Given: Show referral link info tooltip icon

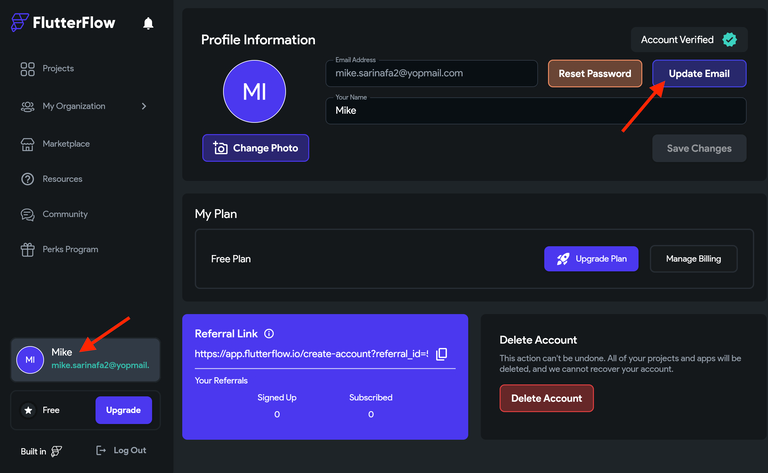Looking at the screenshot, I should [269, 333].
